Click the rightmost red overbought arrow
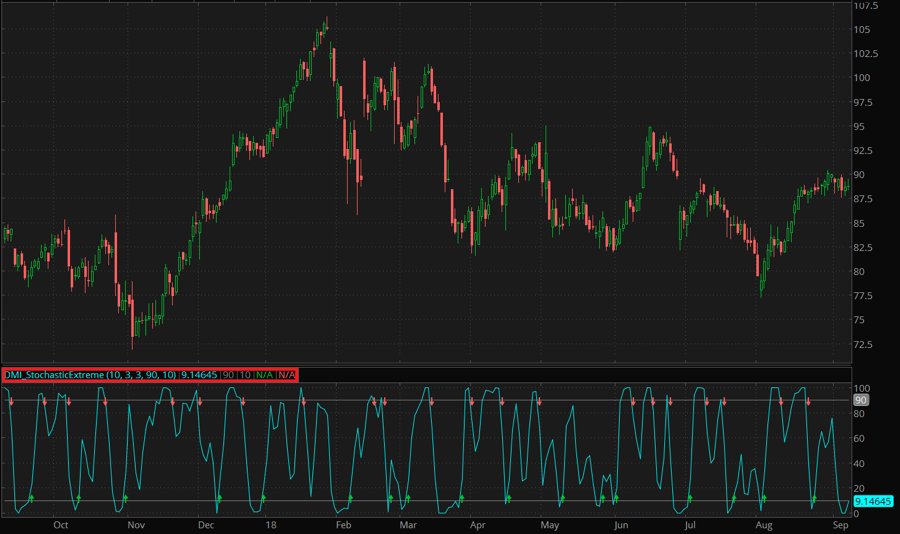Viewport: 900px width, 534px height. pyautogui.click(x=808, y=401)
